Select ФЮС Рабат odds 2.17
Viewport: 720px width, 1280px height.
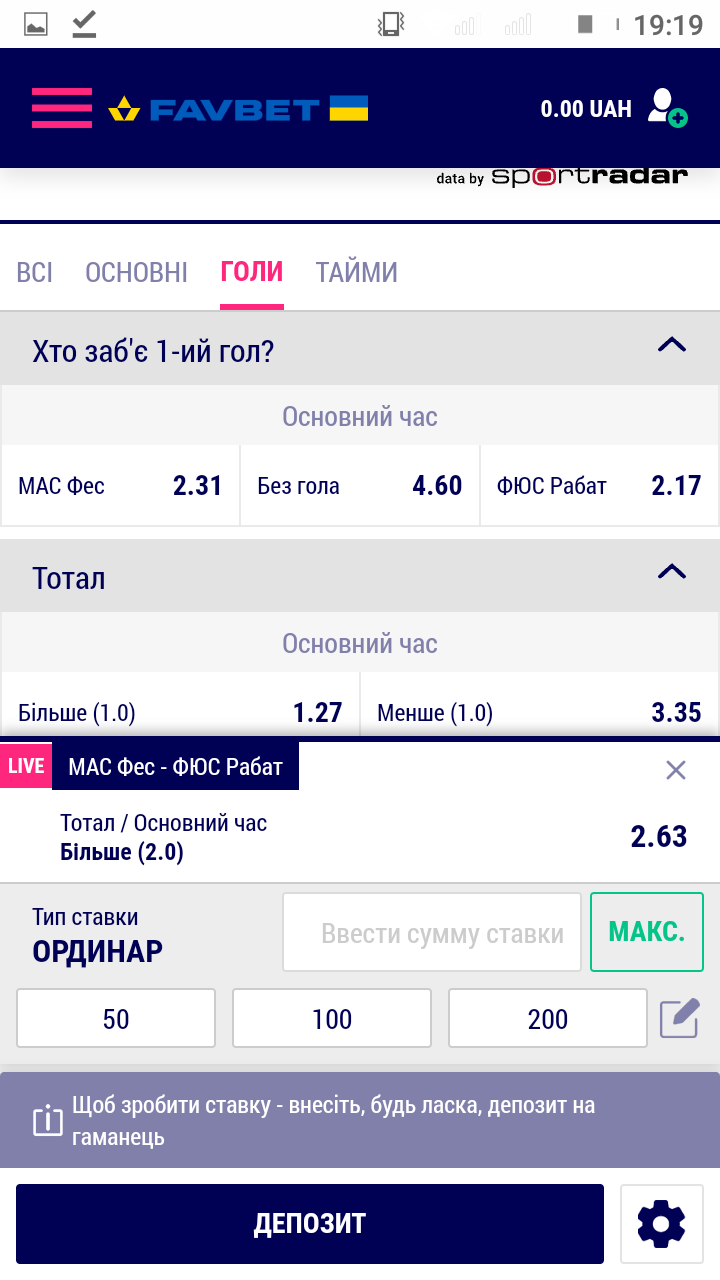click(599, 486)
